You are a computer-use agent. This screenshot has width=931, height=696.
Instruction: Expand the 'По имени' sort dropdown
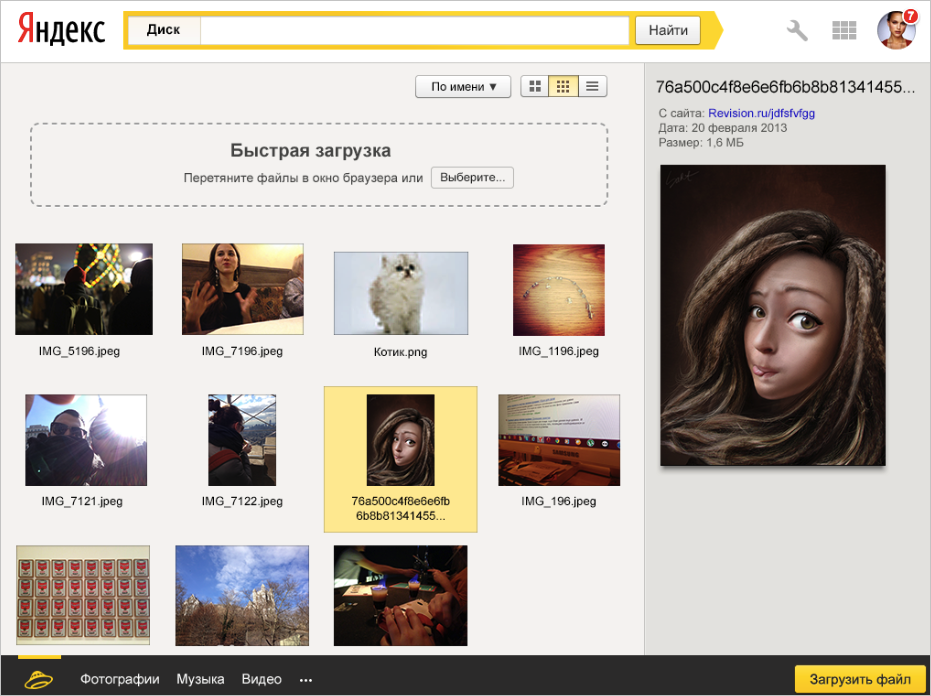(463, 87)
